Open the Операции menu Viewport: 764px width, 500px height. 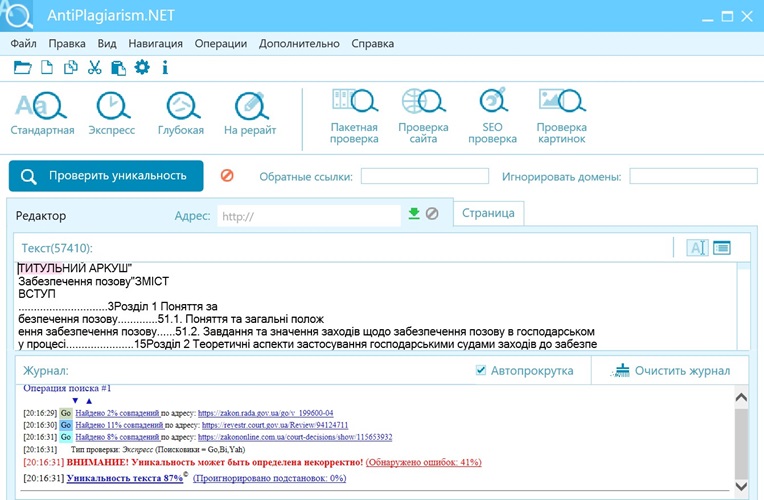point(221,43)
